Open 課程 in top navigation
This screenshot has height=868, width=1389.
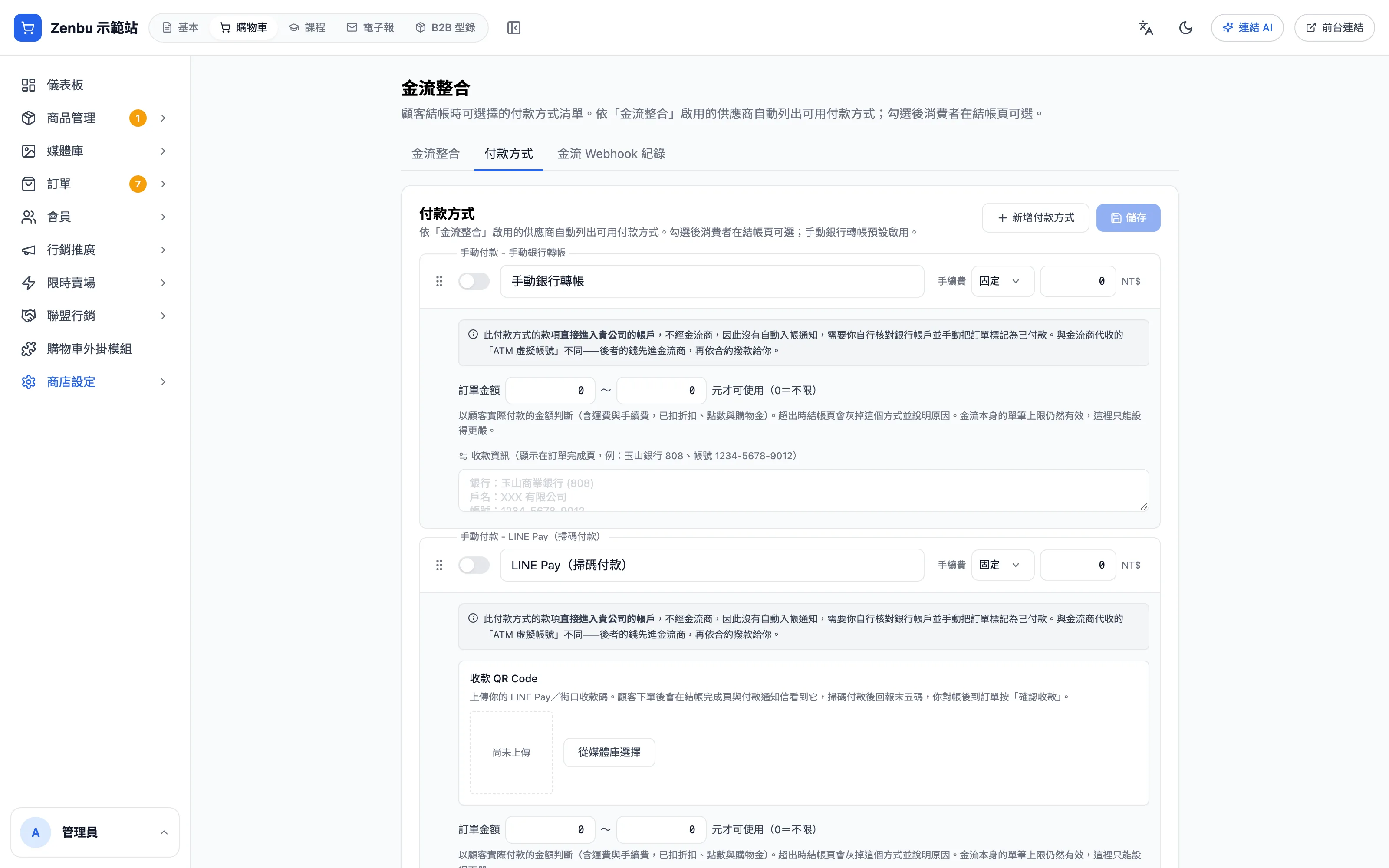click(x=307, y=27)
